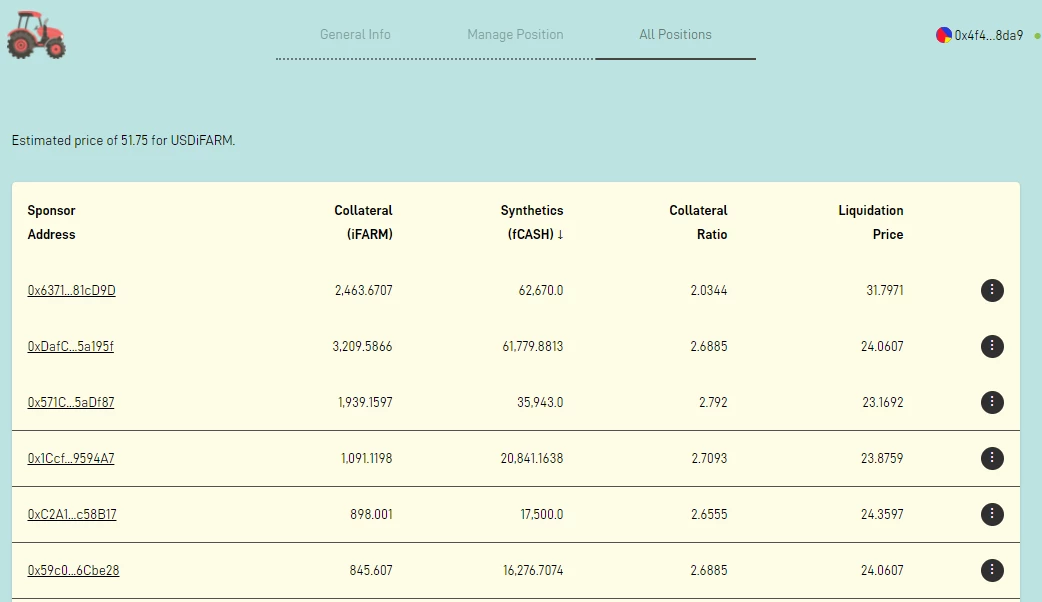Image resolution: width=1042 pixels, height=602 pixels.
Task: Sort by Collateral Ratio column header
Action: coord(698,222)
